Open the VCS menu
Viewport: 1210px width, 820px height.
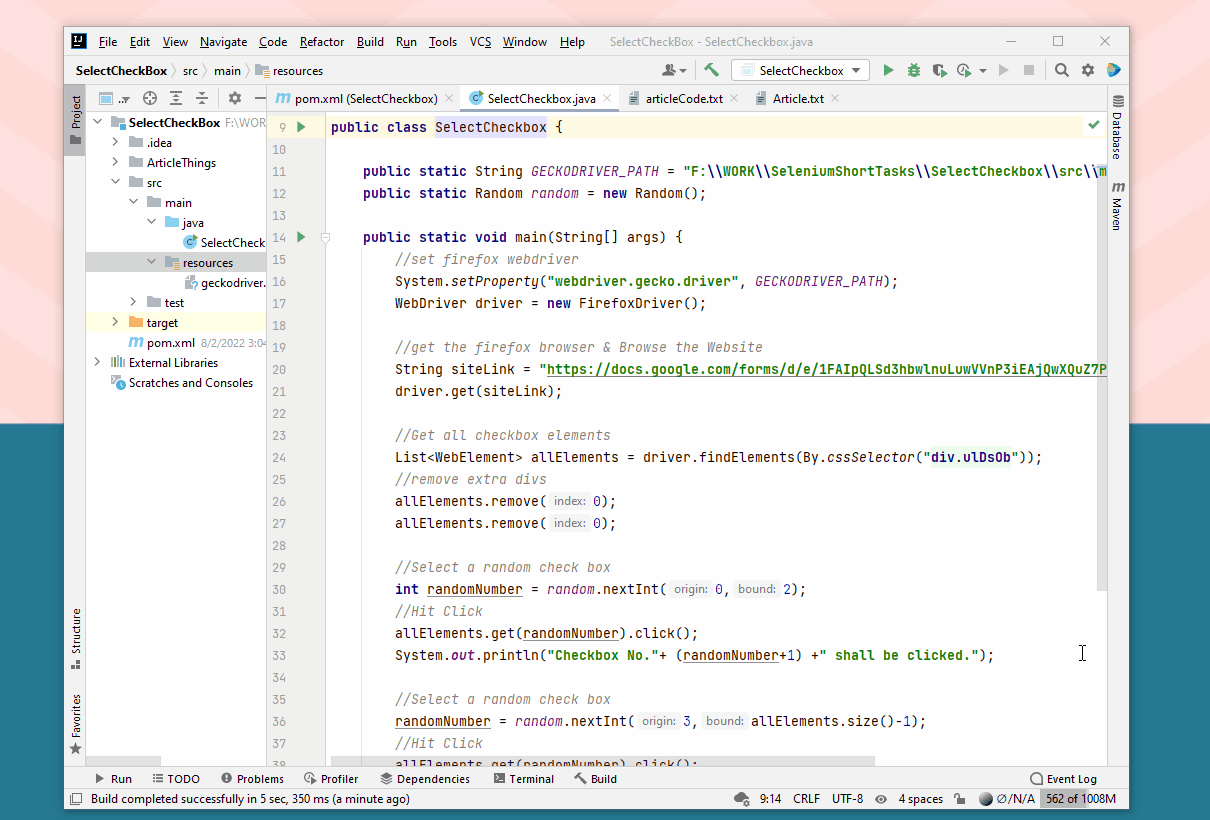[480, 42]
